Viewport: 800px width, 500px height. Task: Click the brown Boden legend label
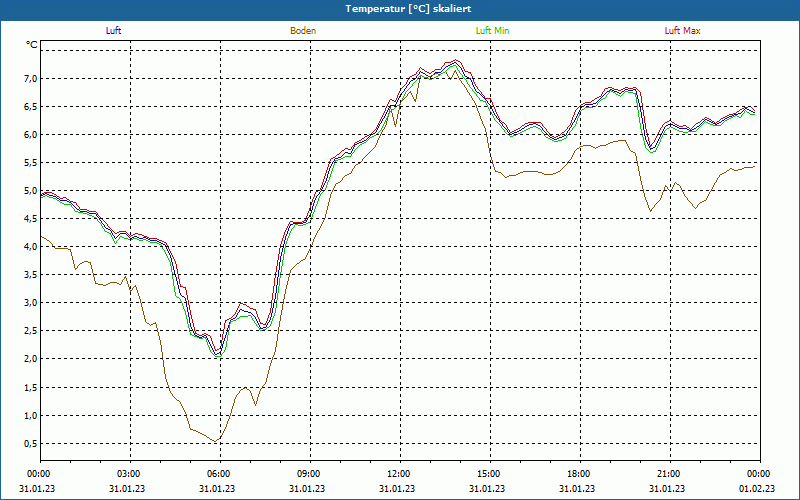point(303,31)
